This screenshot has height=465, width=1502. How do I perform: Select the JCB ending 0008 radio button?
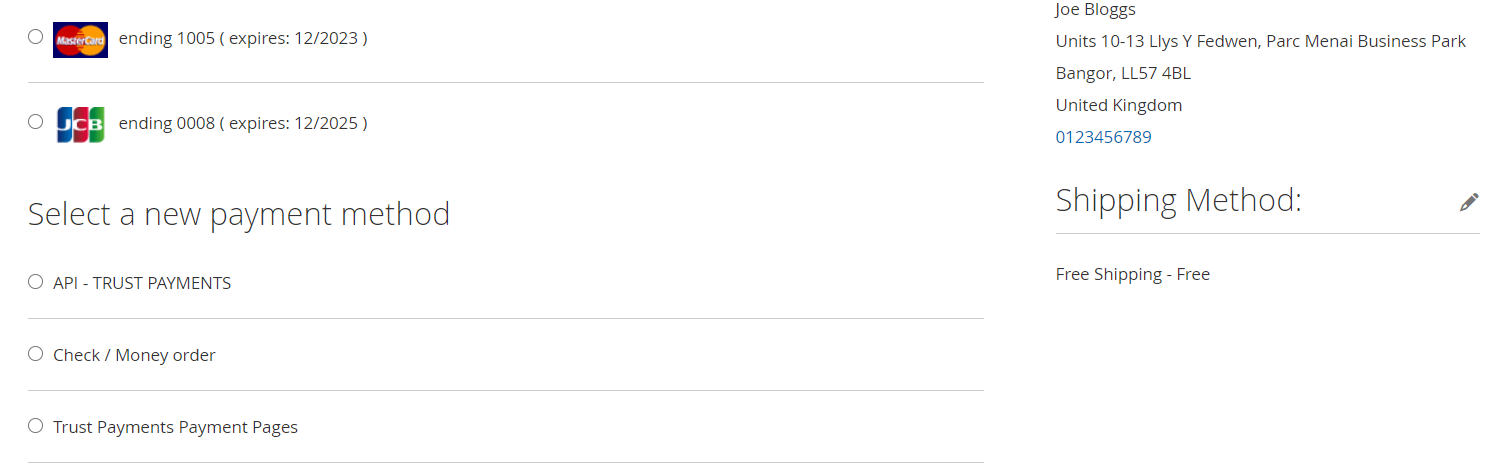(x=36, y=122)
